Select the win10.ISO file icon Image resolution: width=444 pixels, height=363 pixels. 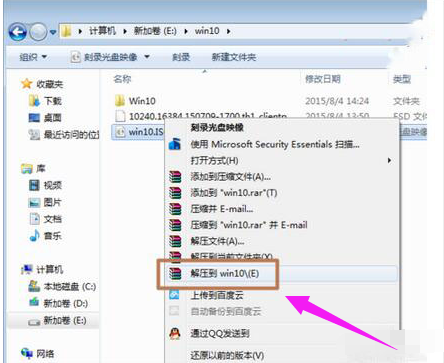(120, 132)
